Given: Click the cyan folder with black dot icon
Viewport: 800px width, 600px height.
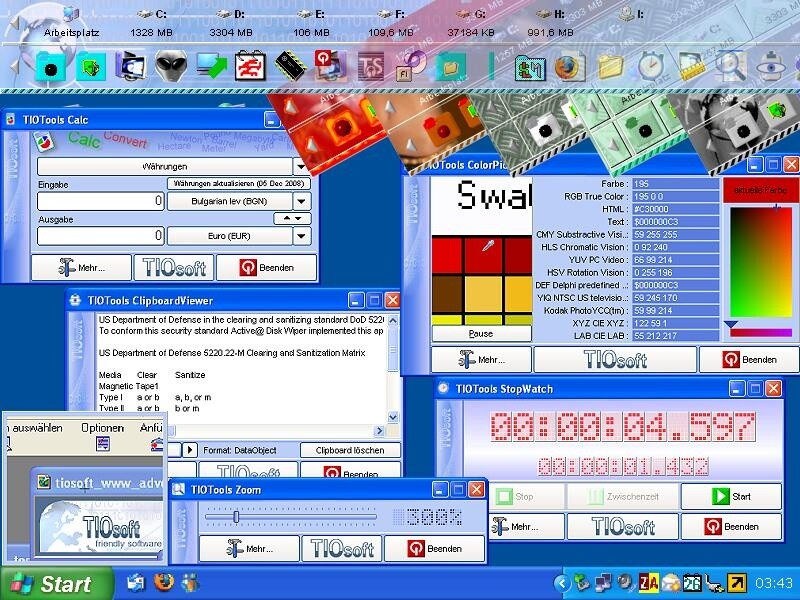Looking at the screenshot, I should 50,67.
